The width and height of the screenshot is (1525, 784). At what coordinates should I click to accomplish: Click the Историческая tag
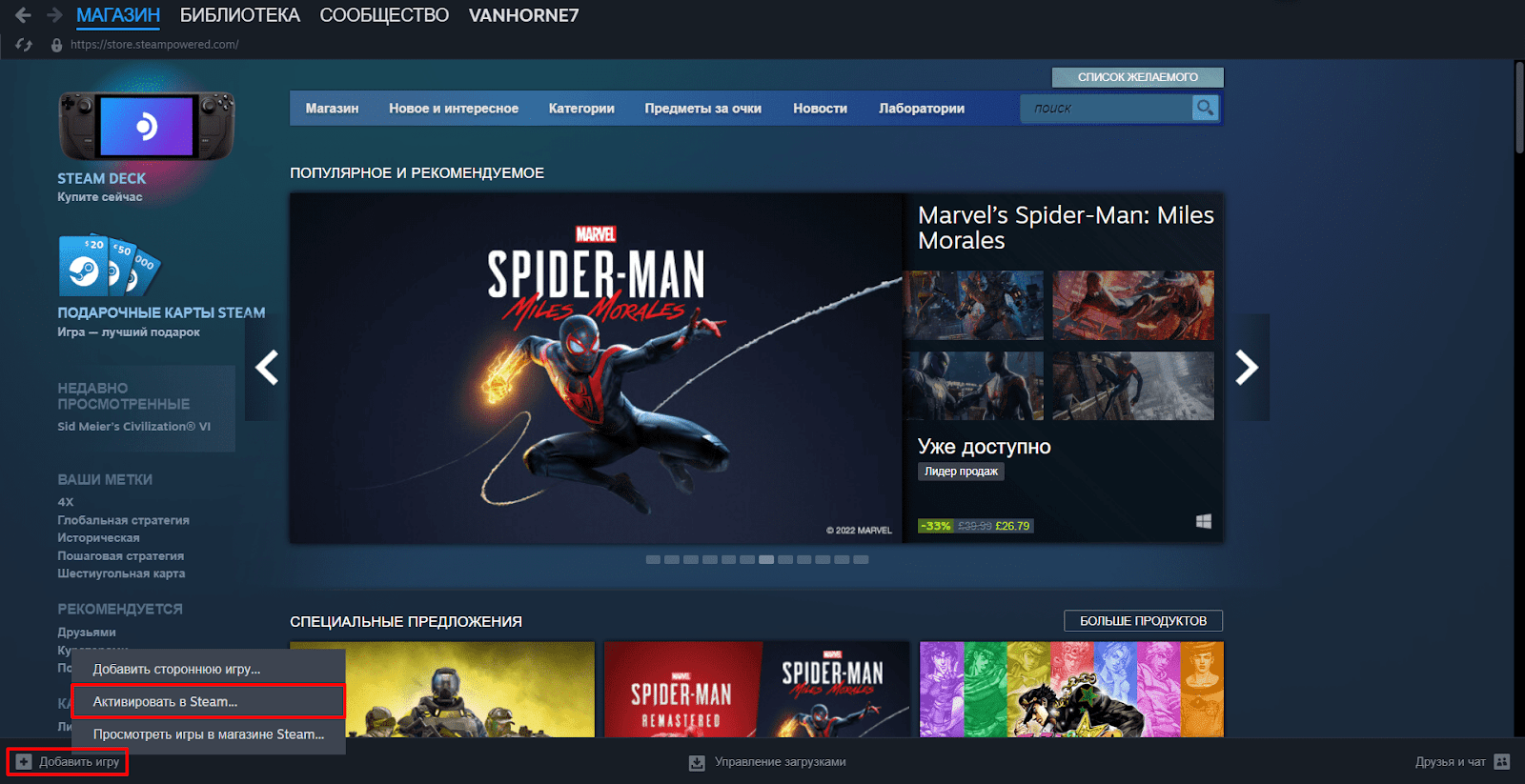(x=98, y=538)
